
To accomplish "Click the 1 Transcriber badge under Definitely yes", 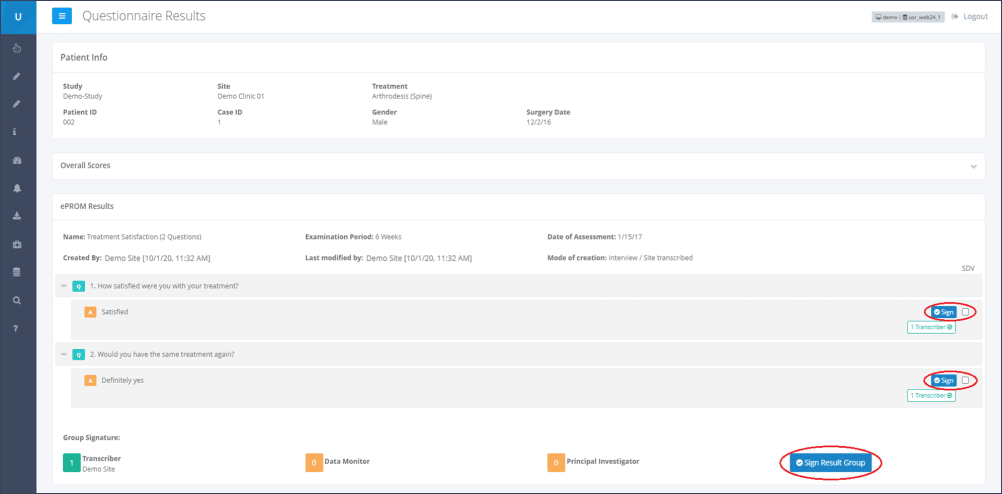I will (x=930, y=395).
